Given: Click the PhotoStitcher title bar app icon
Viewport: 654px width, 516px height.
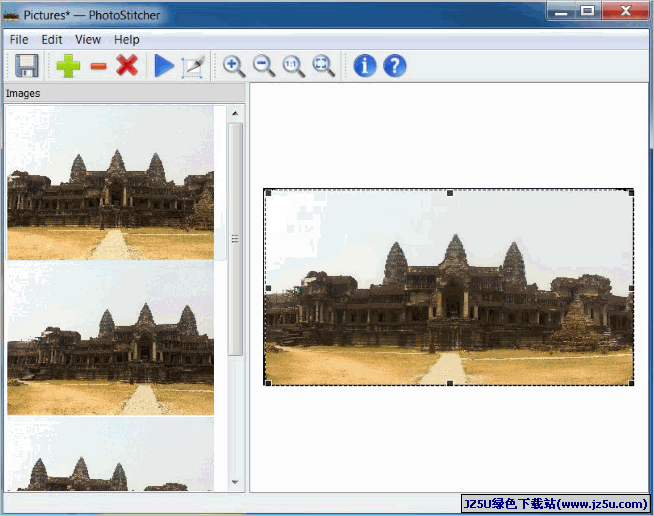Looking at the screenshot, I should (x=11, y=16).
